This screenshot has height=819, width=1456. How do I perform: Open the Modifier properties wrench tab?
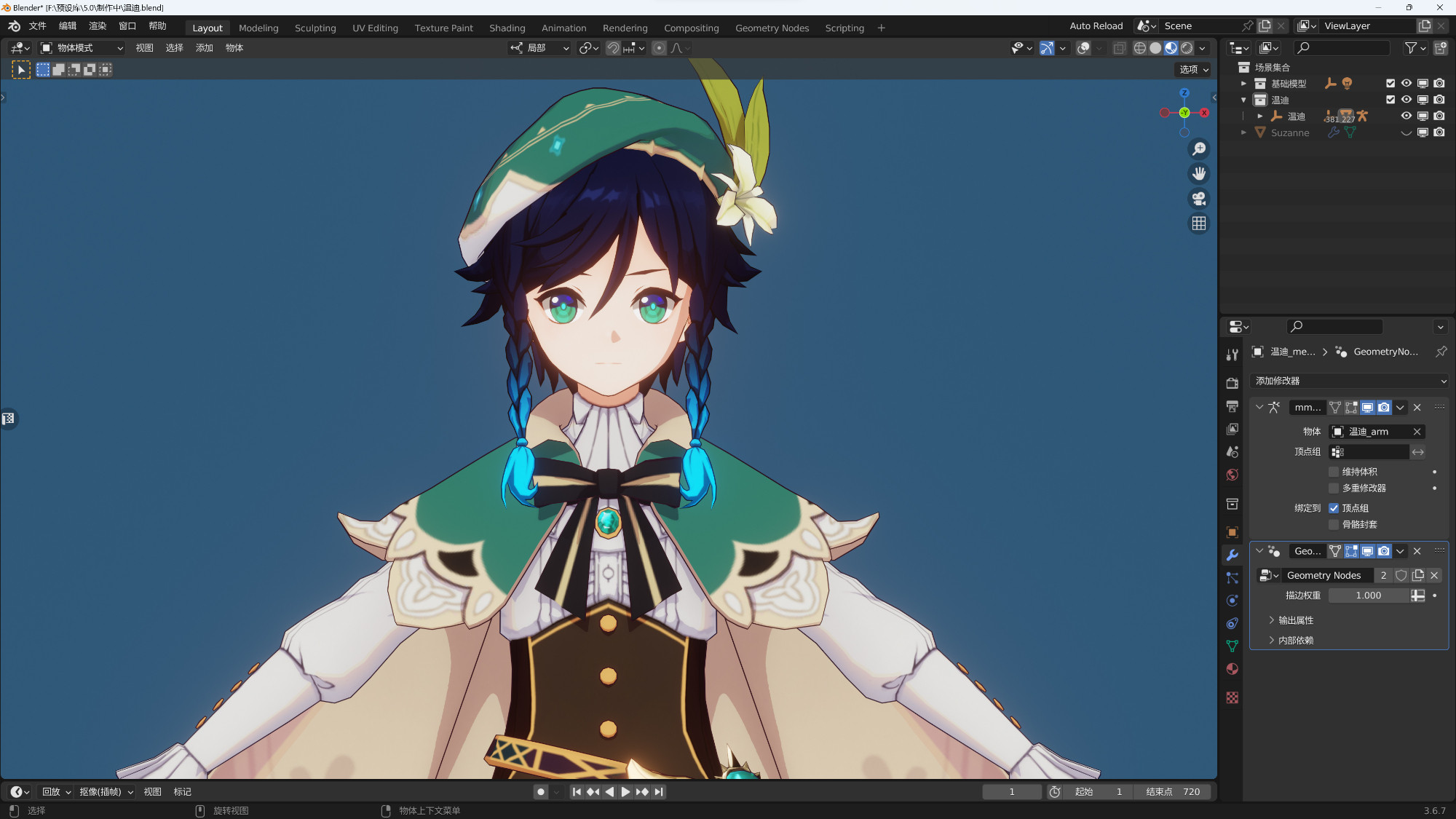click(x=1232, y=555)
